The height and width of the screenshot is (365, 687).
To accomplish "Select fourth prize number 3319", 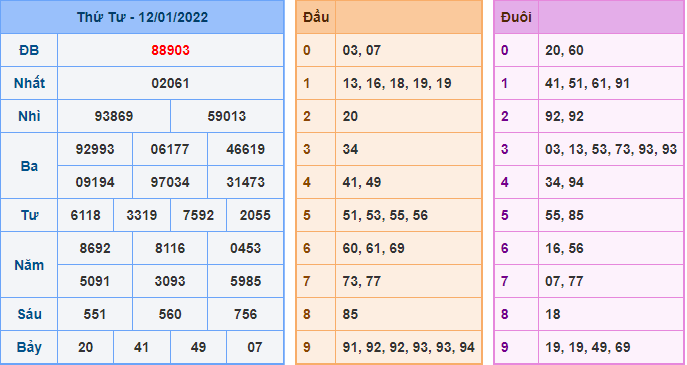I will click(x=142, y=215).
